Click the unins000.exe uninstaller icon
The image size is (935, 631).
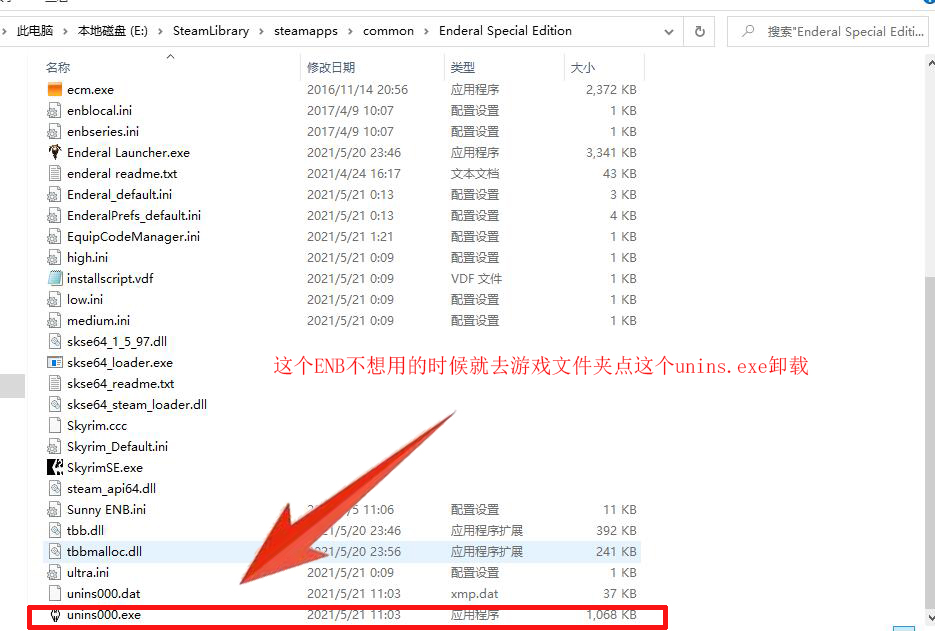pos(54,614)
